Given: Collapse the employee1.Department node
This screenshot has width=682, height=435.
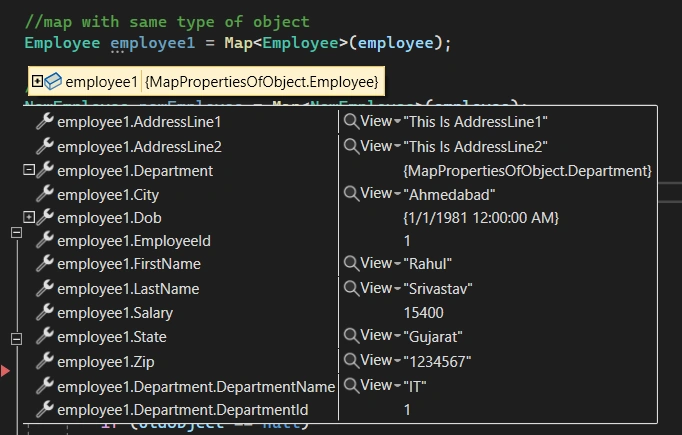Looking at the screenshot, I should click(29, 170).
